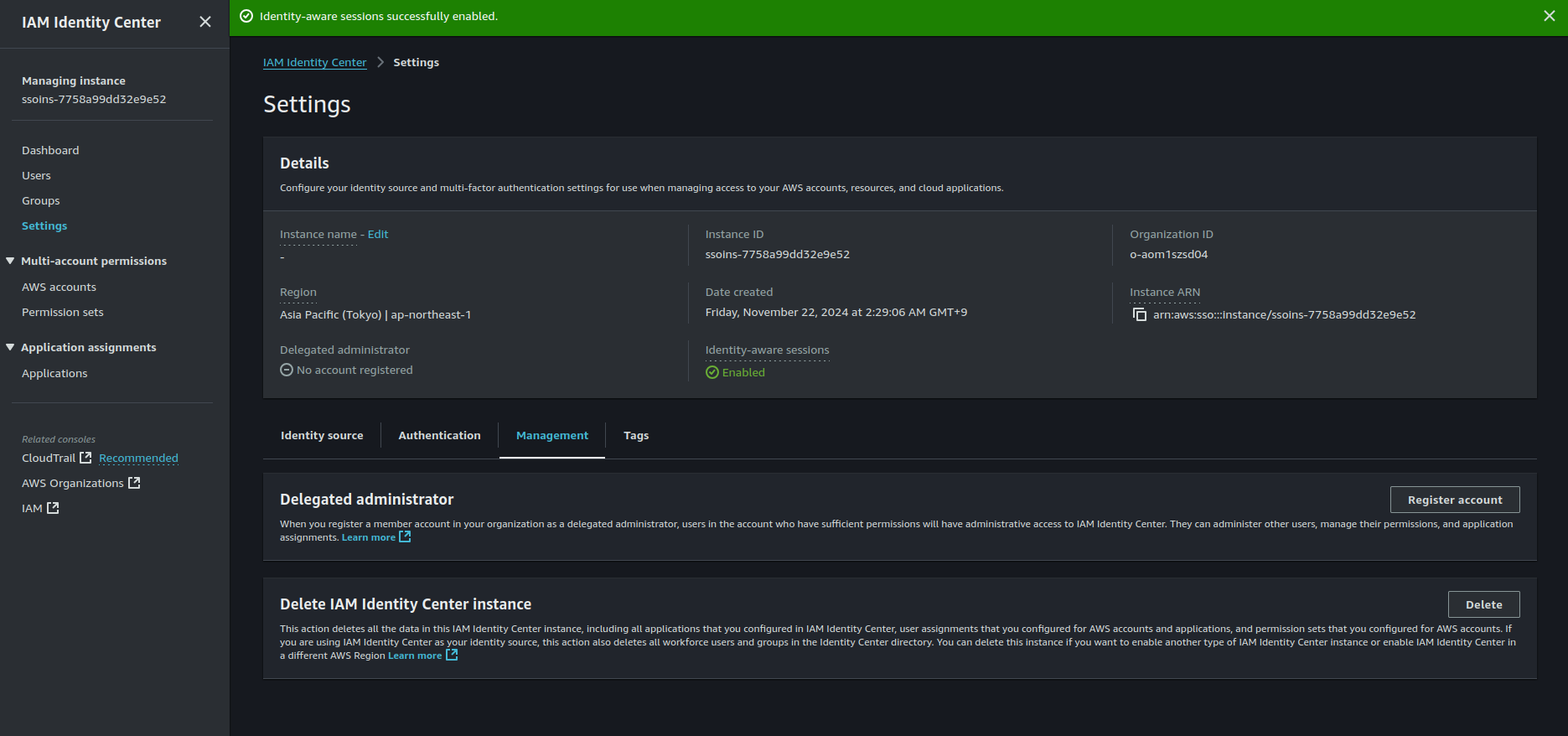Click external icon beside Delegated administrator Learn more
Screen dimensions: 1568x736
[x=405, y=536]
